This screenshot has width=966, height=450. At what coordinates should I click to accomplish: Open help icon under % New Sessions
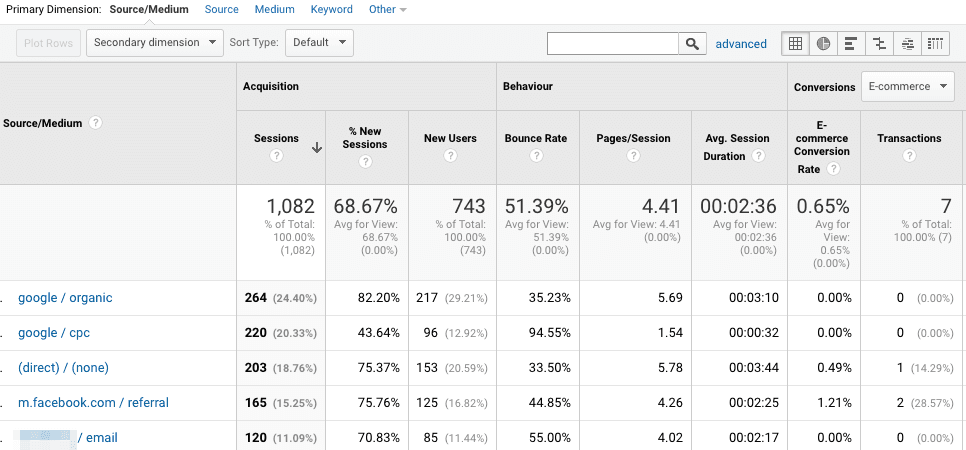[365, 162]
